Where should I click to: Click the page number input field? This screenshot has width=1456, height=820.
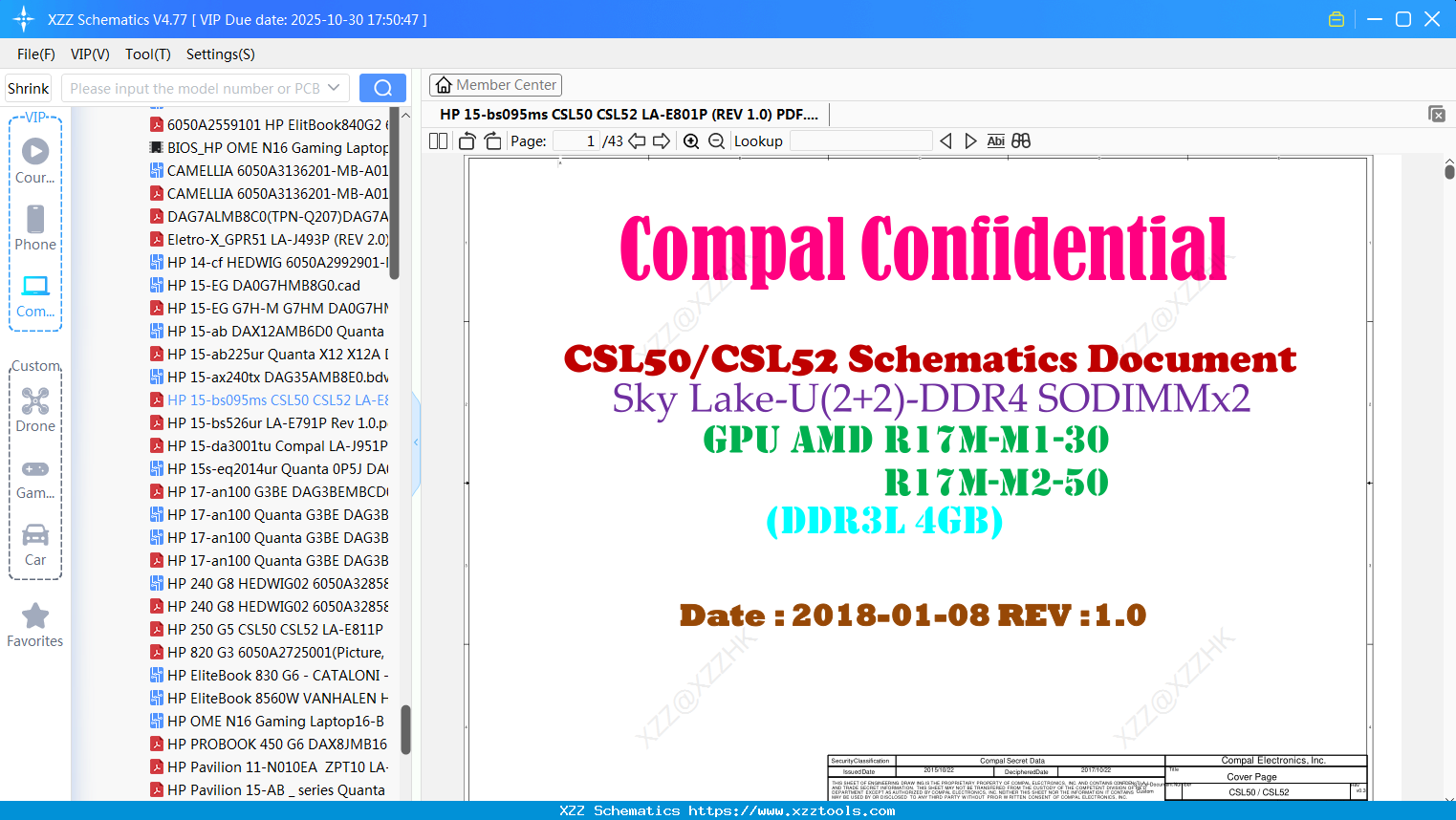pos(576,140)
